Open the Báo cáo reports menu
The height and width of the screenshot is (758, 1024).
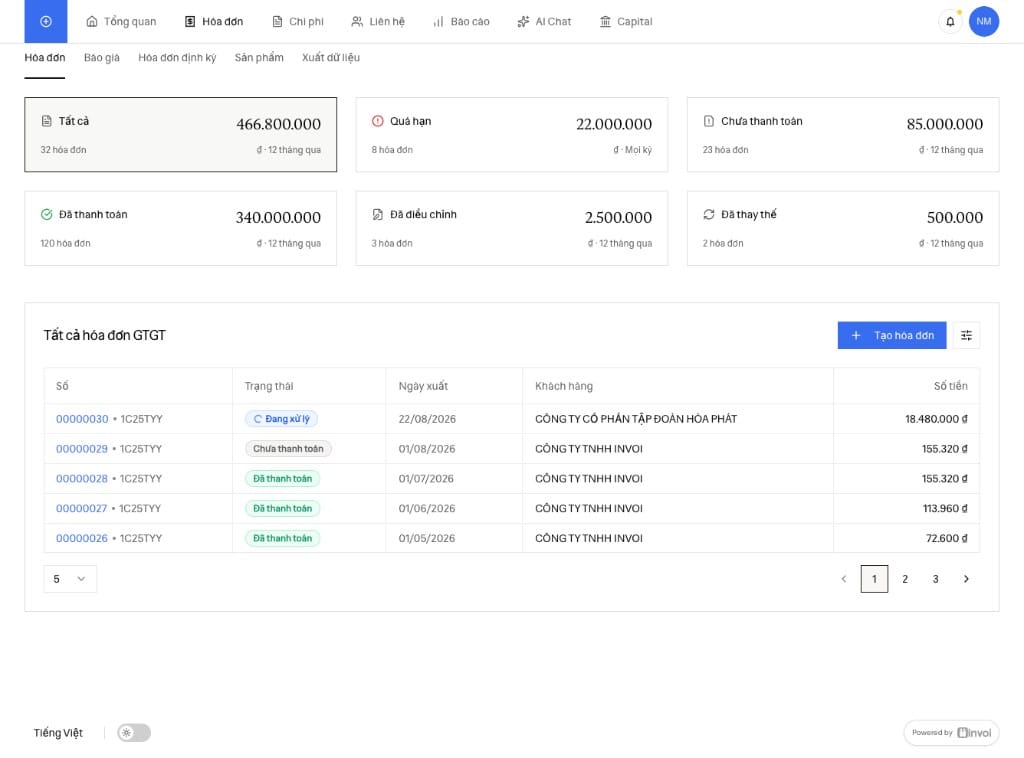[x=461, y=22]
